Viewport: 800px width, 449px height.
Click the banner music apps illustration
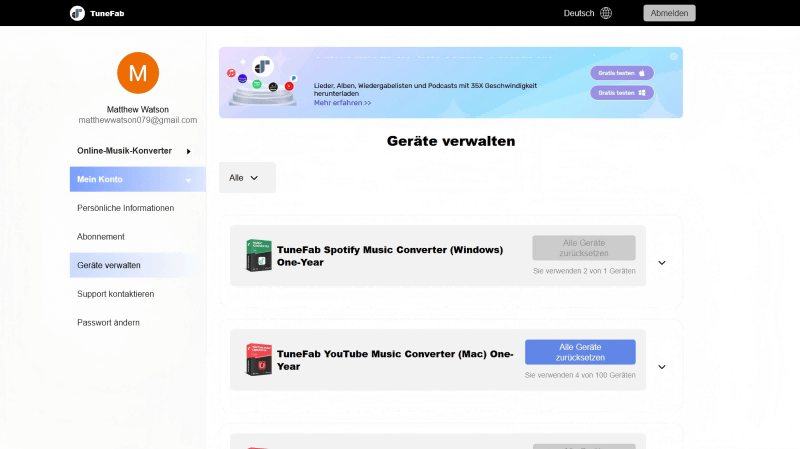click(262, 81)
